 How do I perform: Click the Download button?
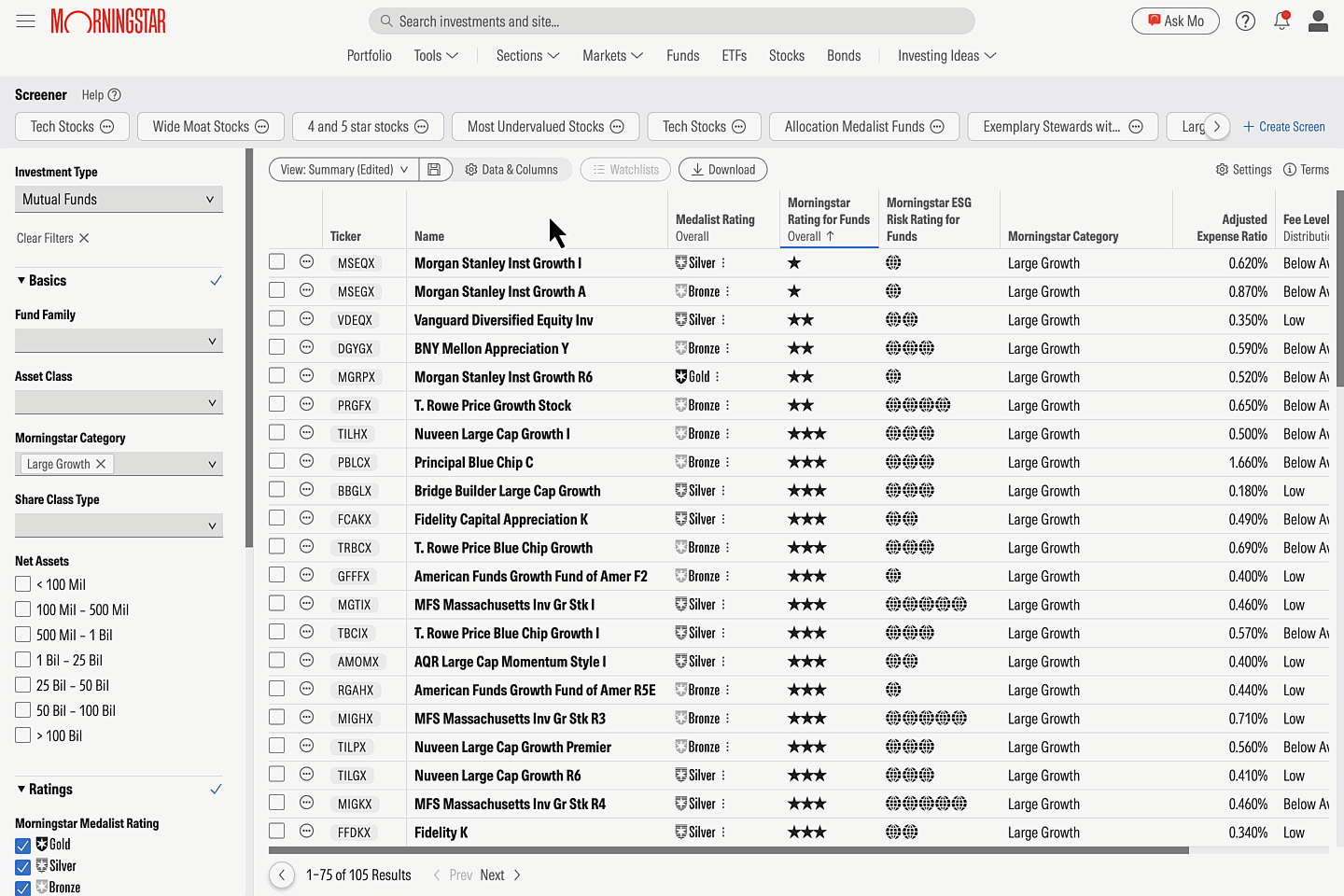click(x=723, y=169)
